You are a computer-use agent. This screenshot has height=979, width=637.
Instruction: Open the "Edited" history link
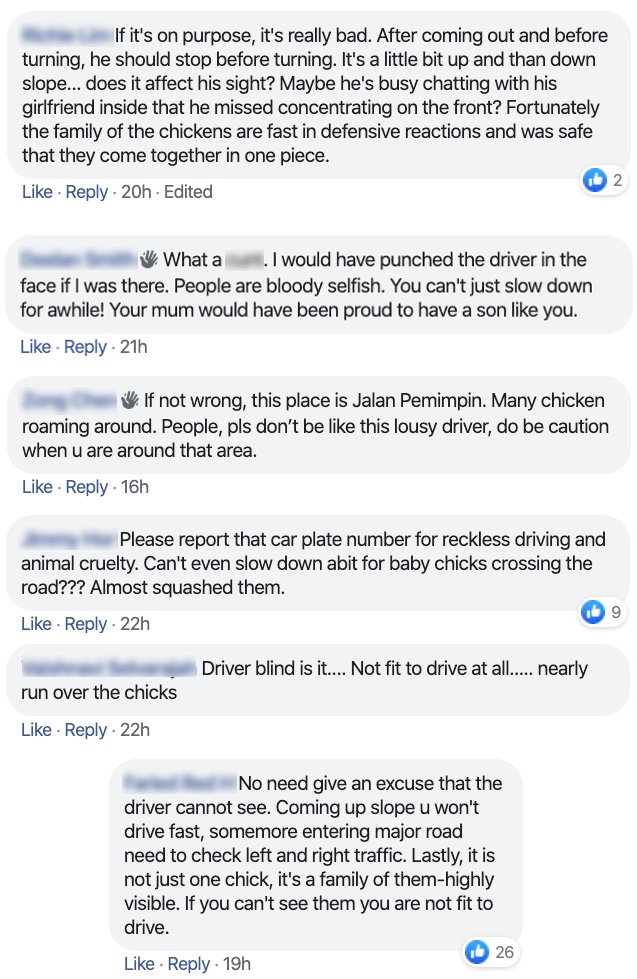pos(188,191)
